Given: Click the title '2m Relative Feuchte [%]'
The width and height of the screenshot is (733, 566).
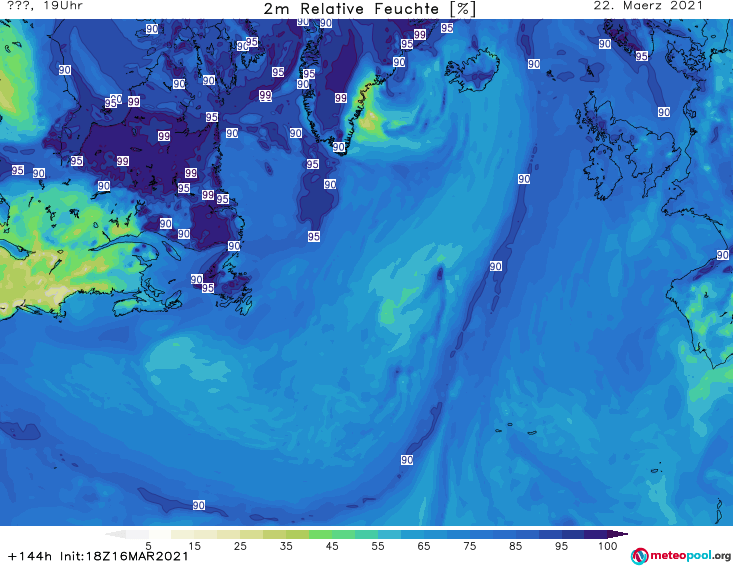Looking at the screenshot, I should pos(370,8).
